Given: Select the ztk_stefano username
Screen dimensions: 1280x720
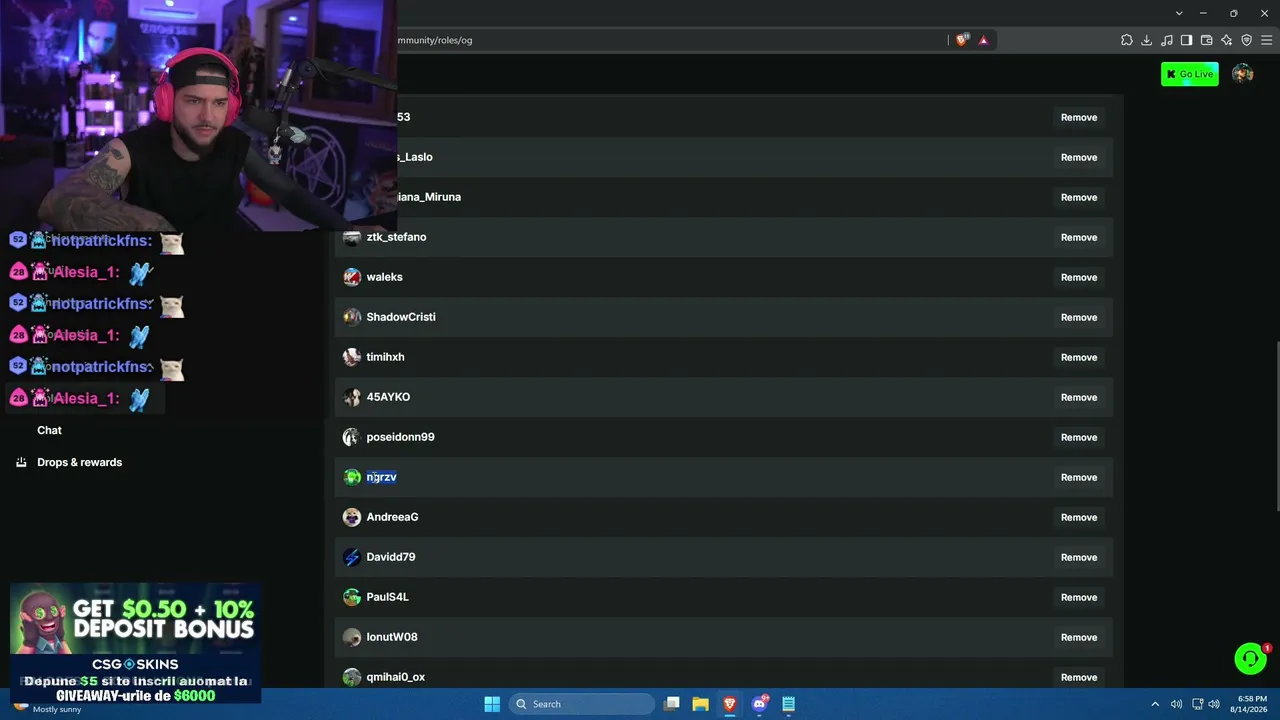Looking at the screenshot, I should [396, 237].
